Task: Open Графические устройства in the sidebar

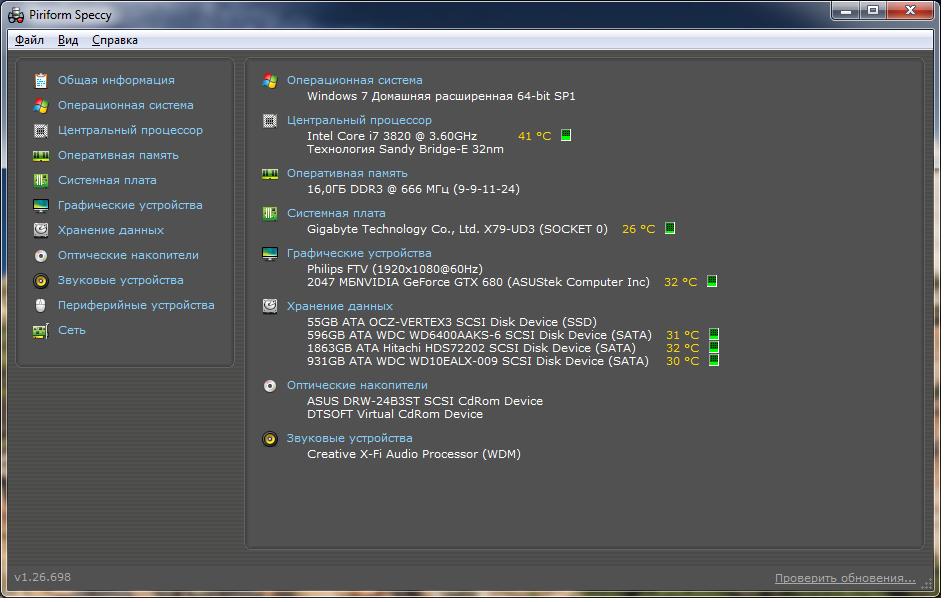Action: [x=130, y=205]
